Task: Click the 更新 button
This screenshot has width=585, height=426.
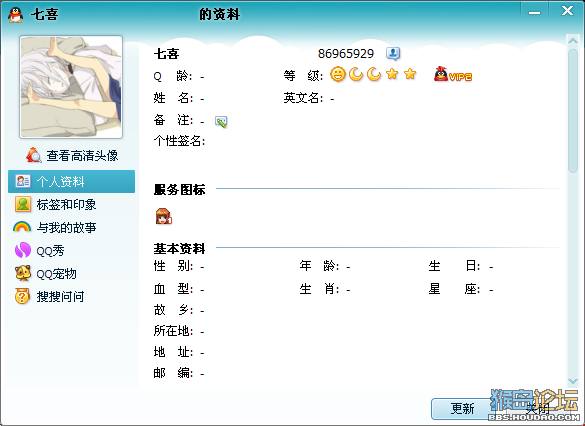Action: pyautogui.click(x=462, y=409)
